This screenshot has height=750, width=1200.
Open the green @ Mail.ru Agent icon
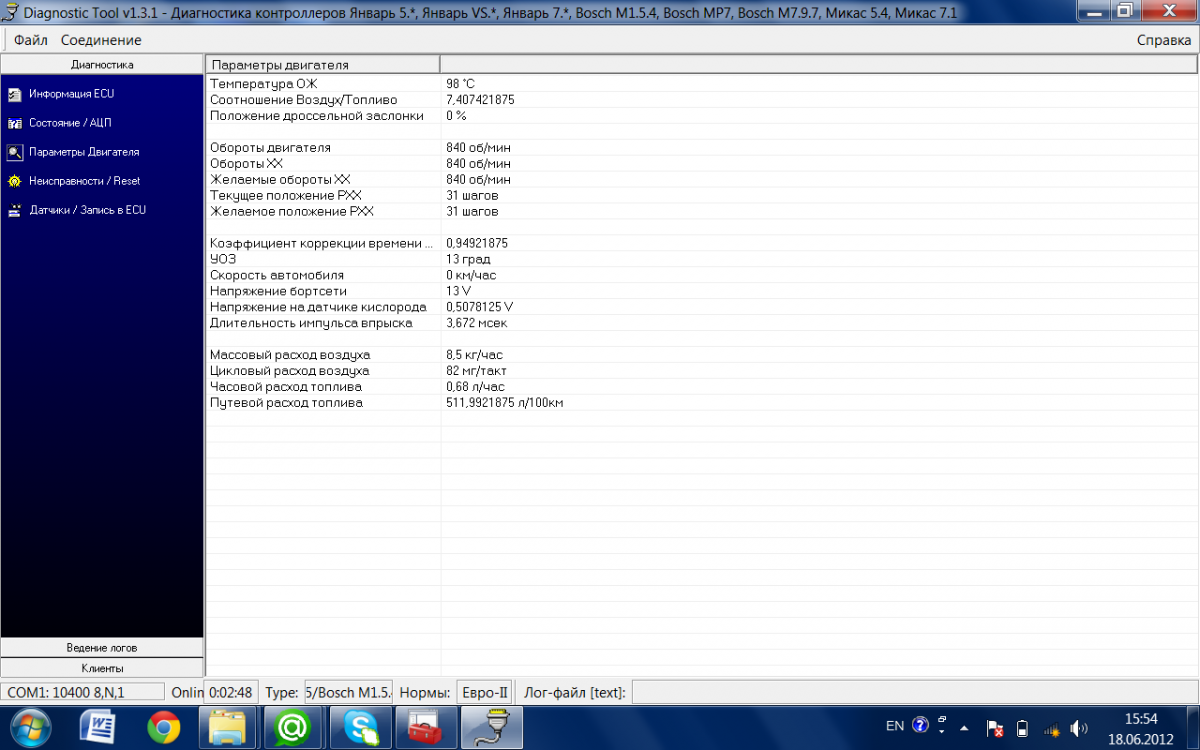click(x=292, y=727)
